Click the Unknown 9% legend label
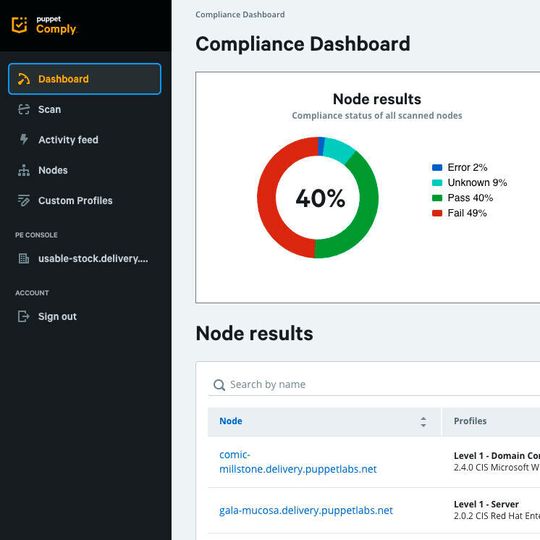Image resolution: width=540 pixels, height=540 pixels. click(477, 183)
